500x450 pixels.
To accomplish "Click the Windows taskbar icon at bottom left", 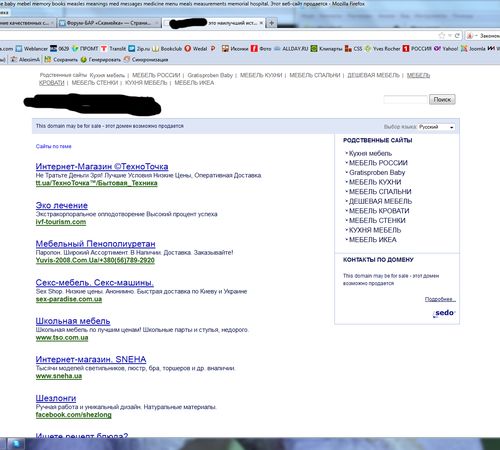I will pos(16,444).
